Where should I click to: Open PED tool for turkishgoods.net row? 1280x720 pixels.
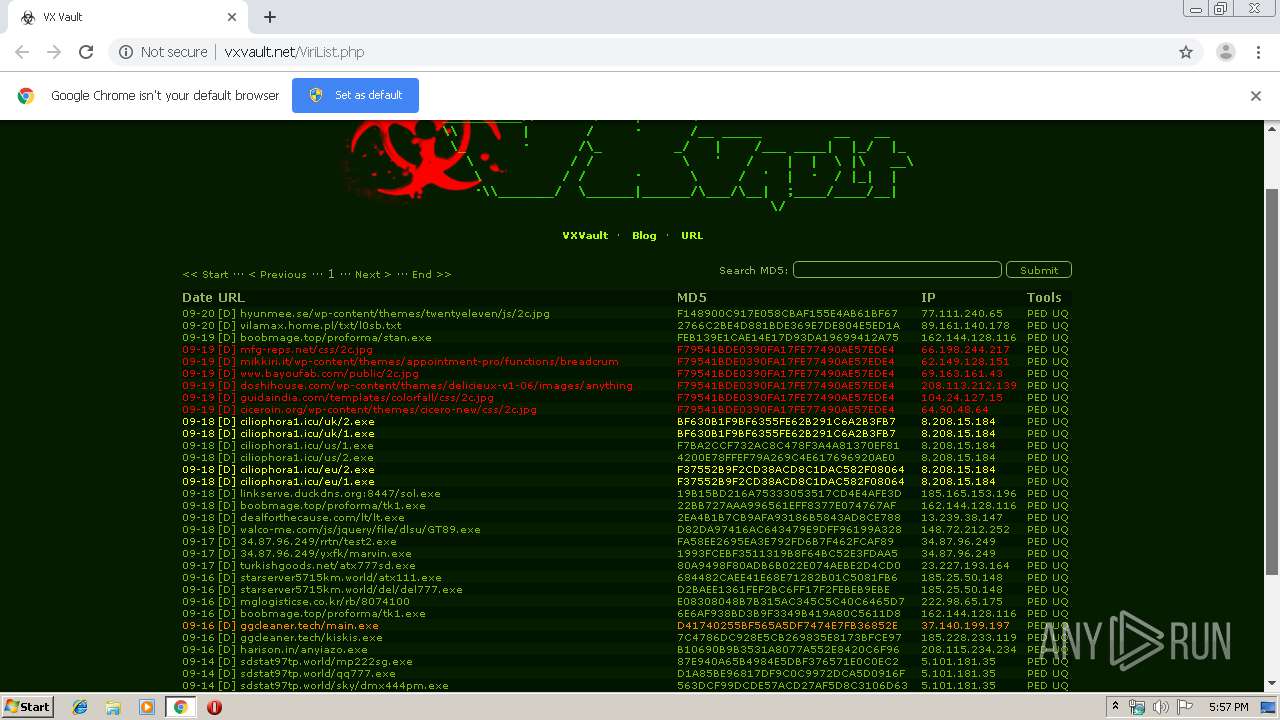[x=1037, y=566]
